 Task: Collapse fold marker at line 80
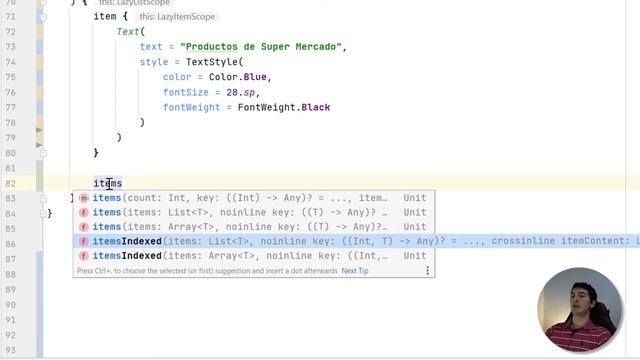(43, 153)
